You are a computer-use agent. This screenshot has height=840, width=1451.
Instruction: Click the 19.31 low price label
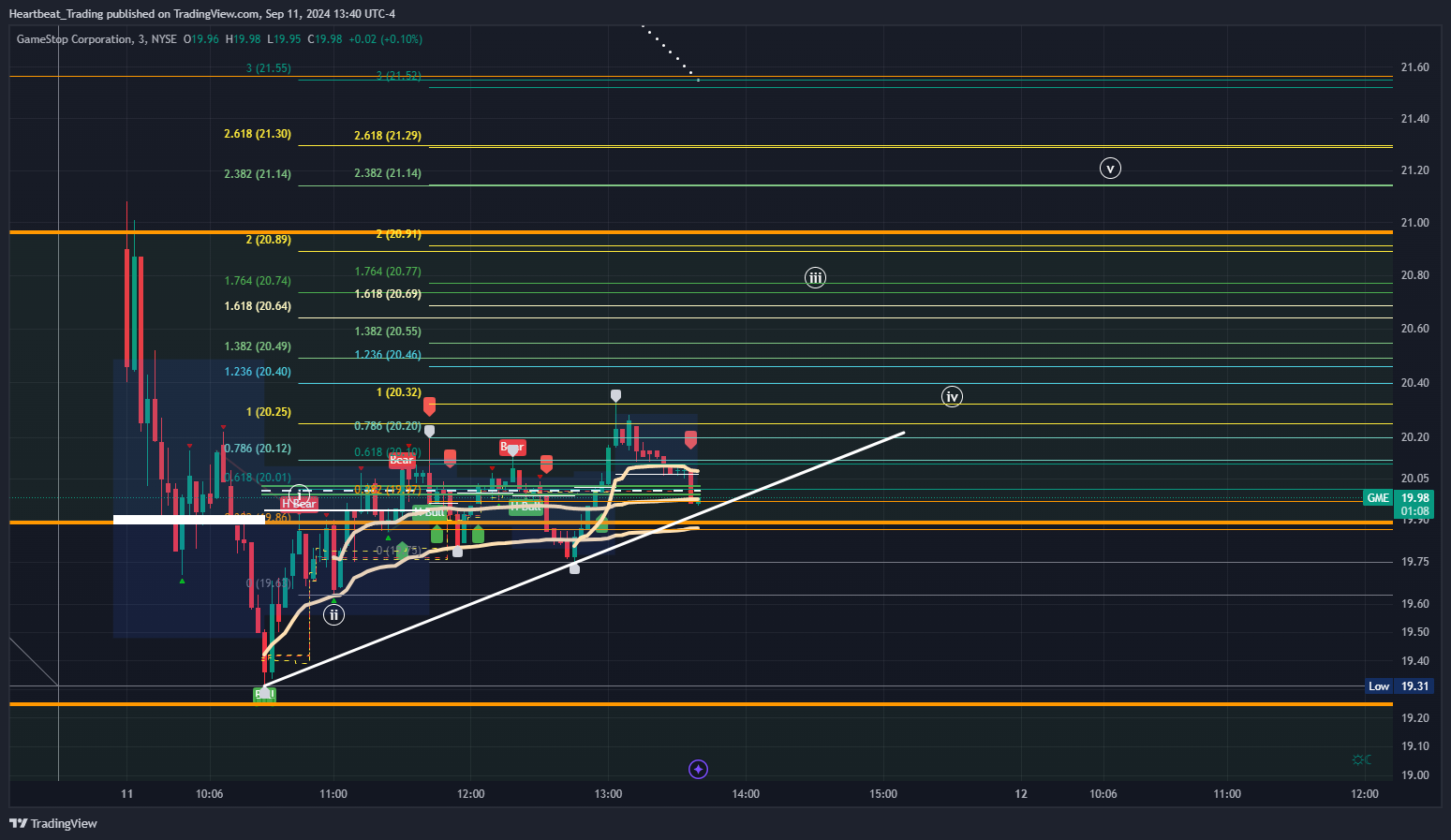click(1415, 686)
